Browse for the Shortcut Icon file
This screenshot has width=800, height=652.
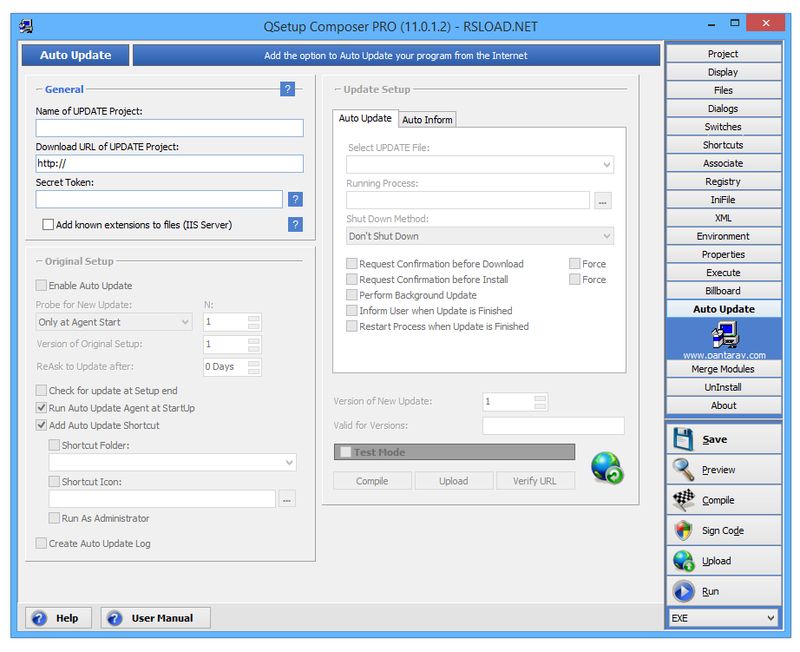coord(287,499)
